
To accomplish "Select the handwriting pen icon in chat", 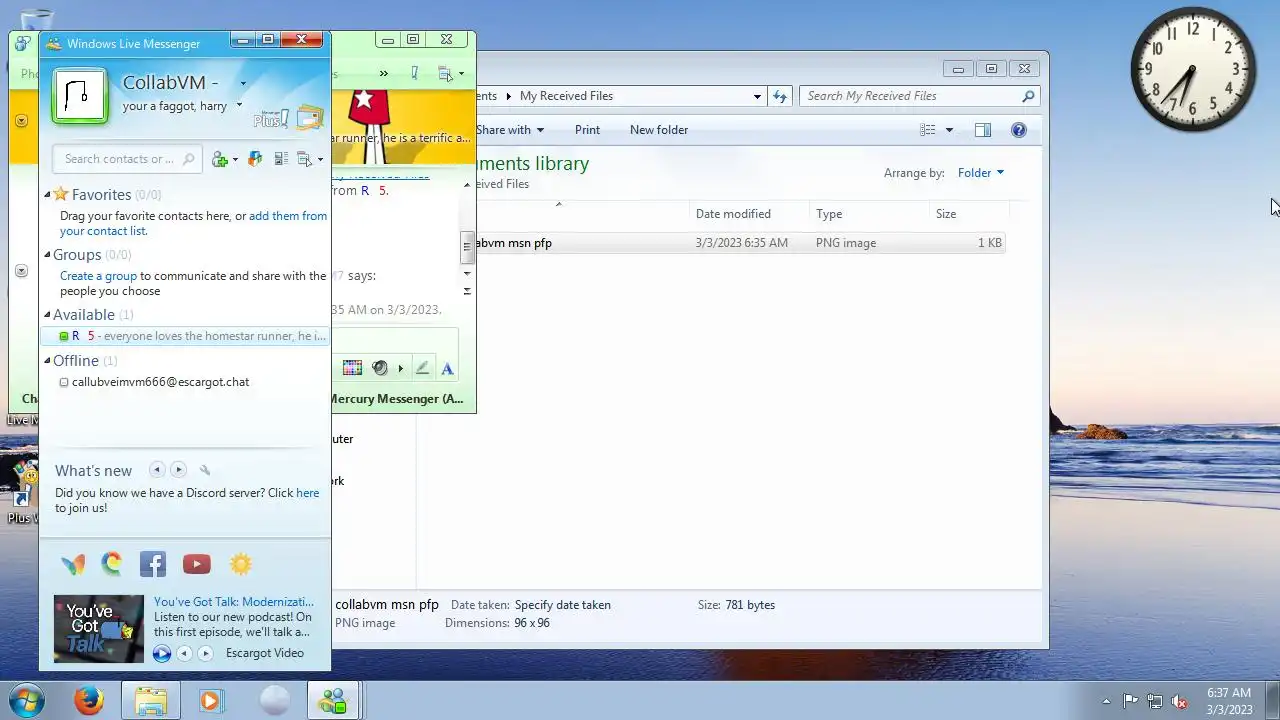I will 422,368.
